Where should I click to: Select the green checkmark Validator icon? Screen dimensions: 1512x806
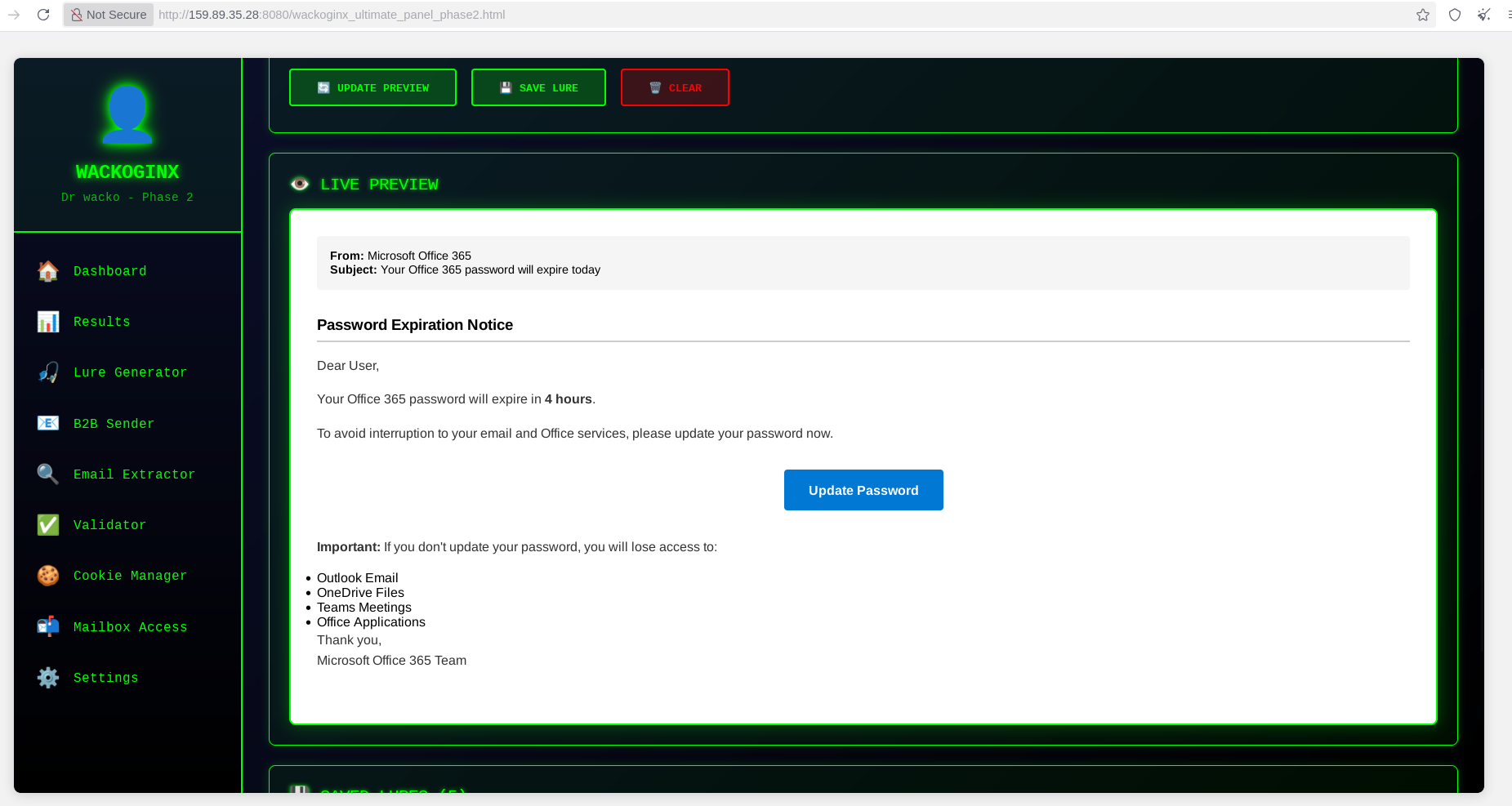coord(48,525)
